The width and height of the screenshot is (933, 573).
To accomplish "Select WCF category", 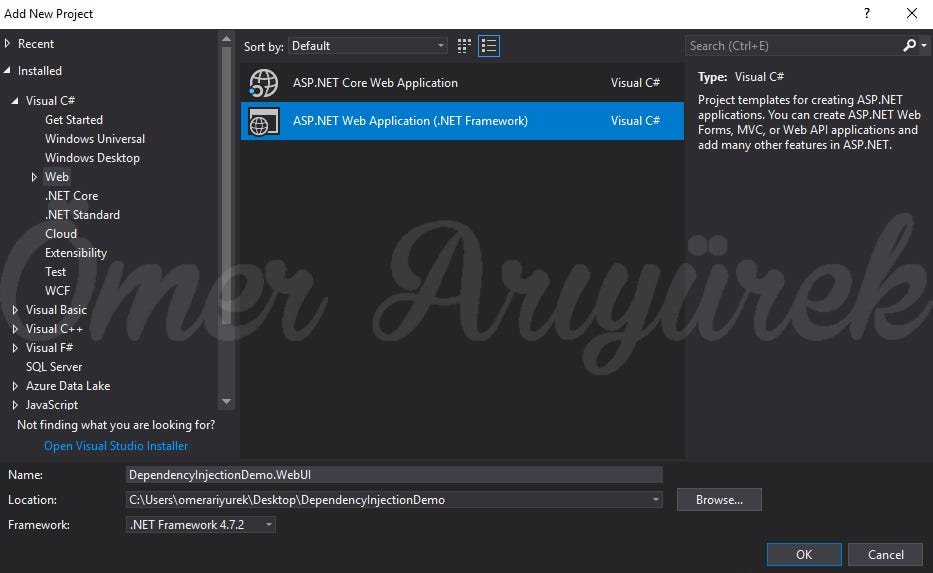I will pos(57,291).
